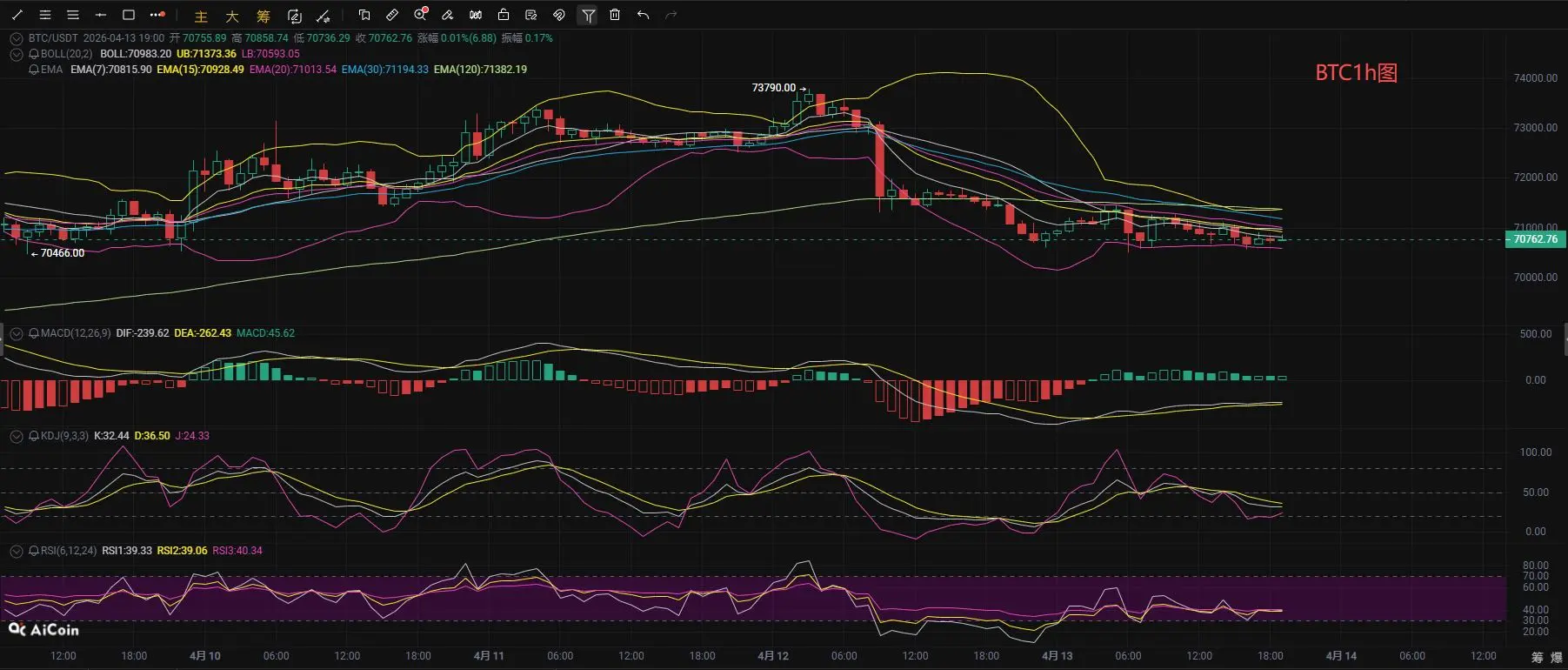Click the 爆 button at bottom right

pos(1557,657)
